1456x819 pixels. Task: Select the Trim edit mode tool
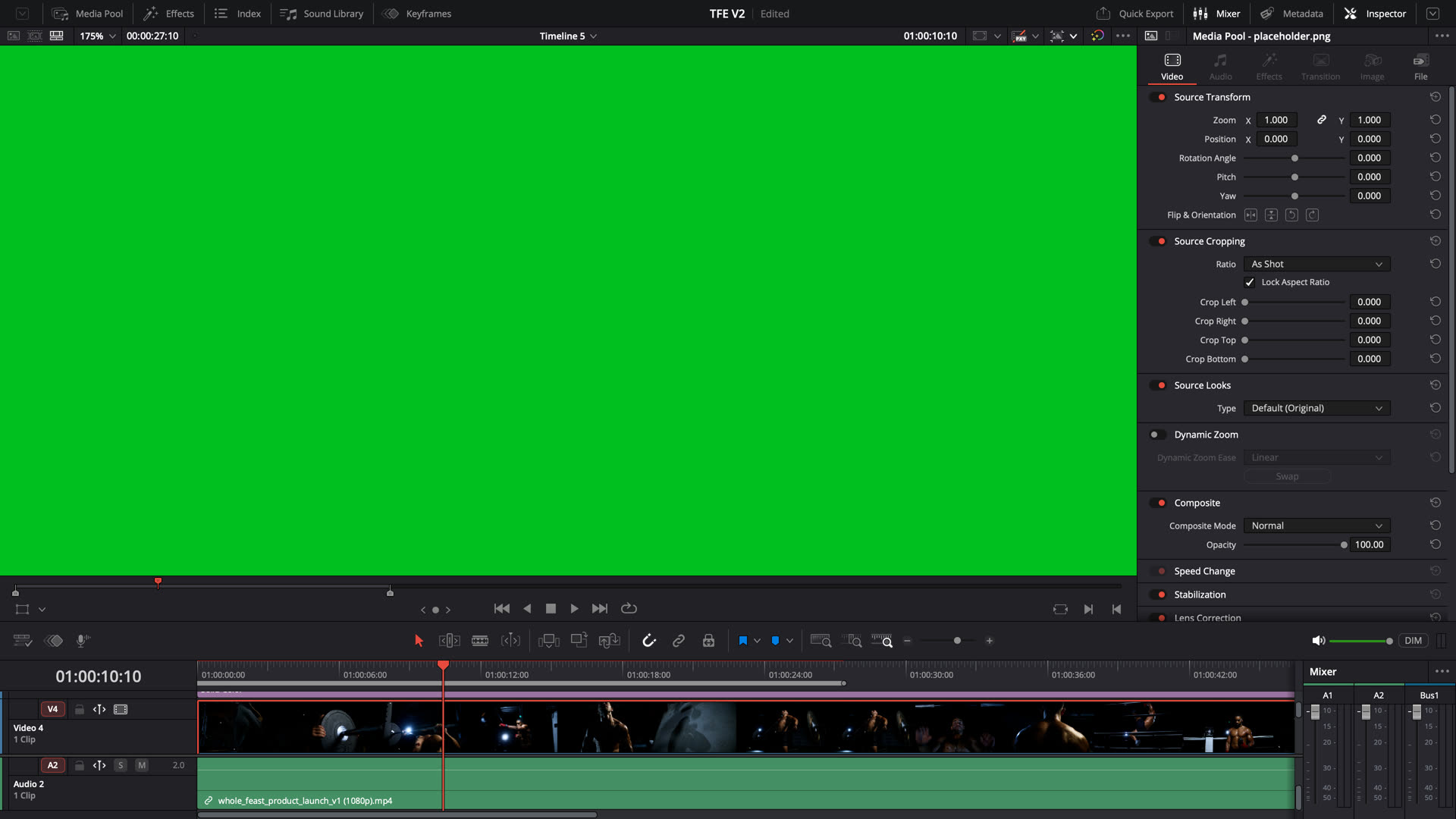pos(450,641)
